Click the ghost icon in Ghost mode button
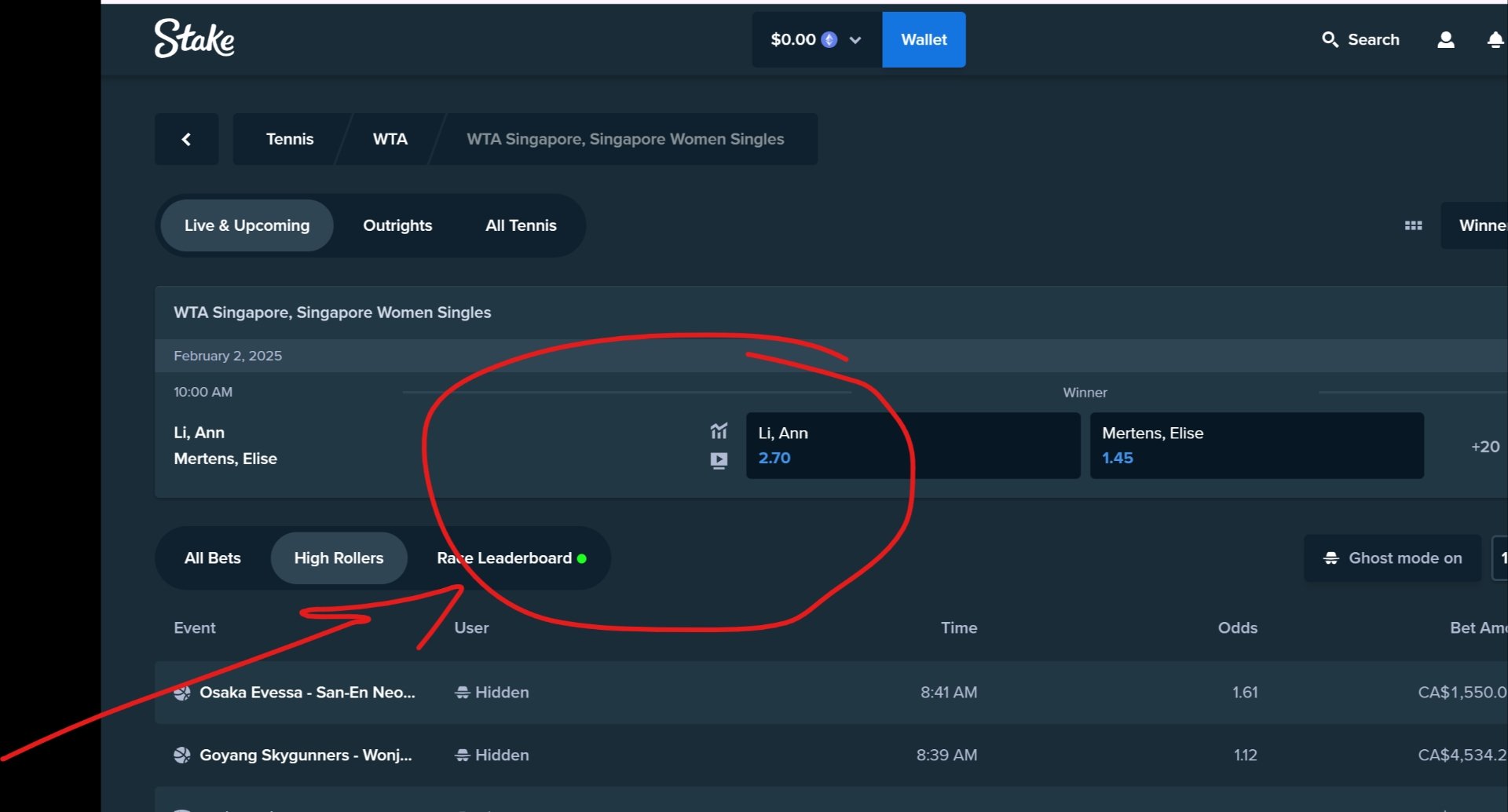The width and height of the screenshot is (1508, 812). (1330, 558)
